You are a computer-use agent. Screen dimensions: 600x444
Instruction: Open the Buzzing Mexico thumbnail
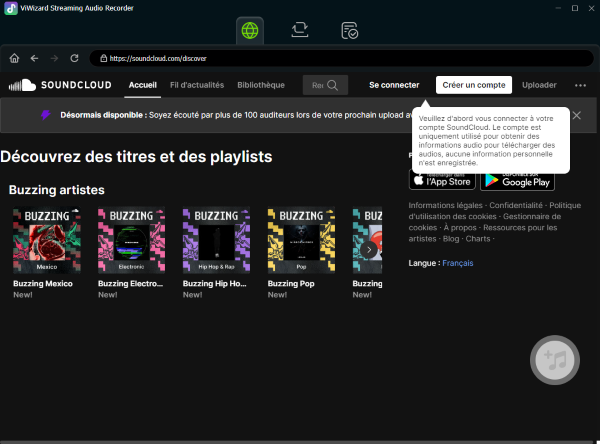(x=47, y=240)
